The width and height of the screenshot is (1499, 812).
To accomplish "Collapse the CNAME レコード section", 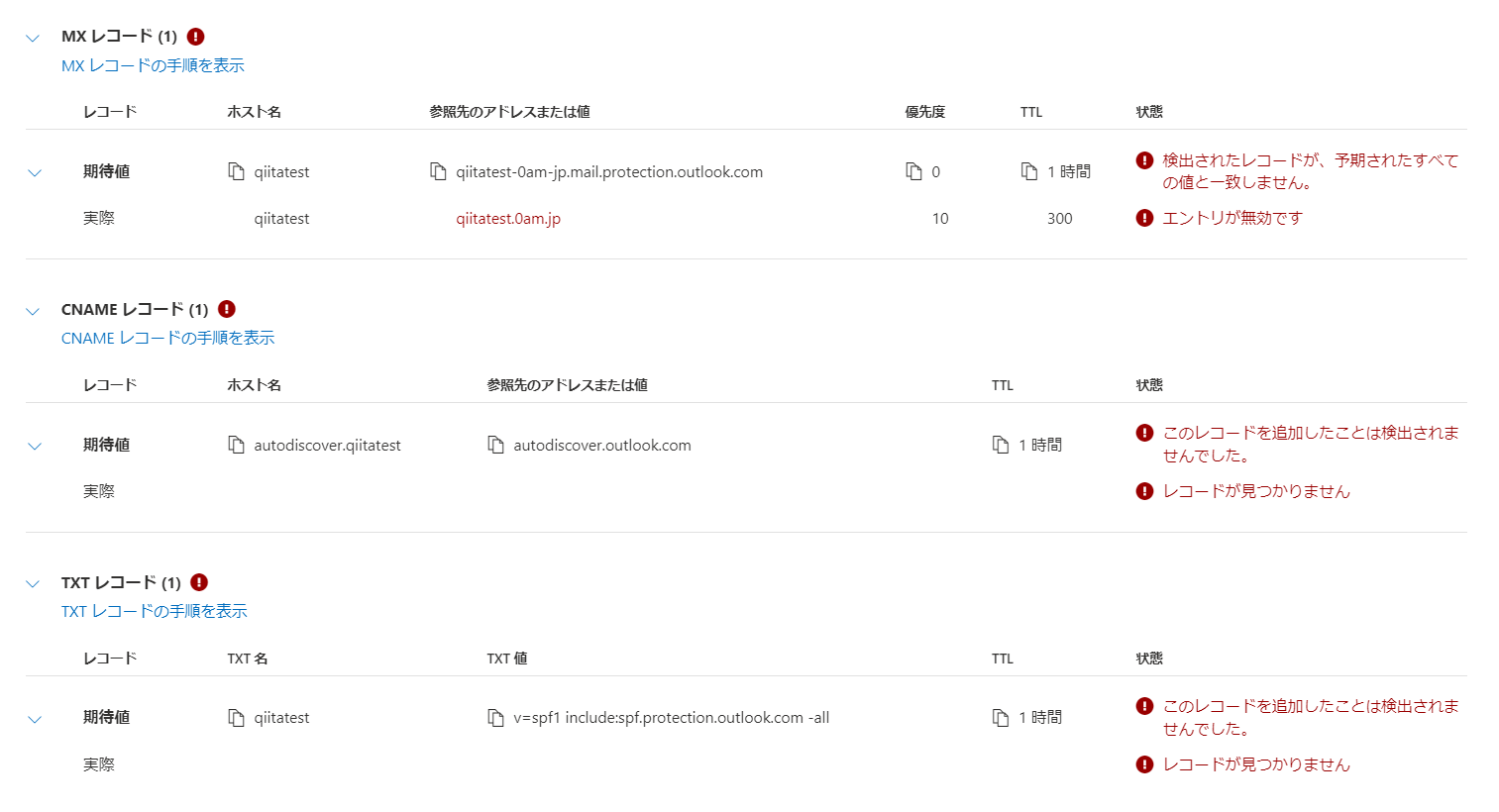I will [33, 311].
